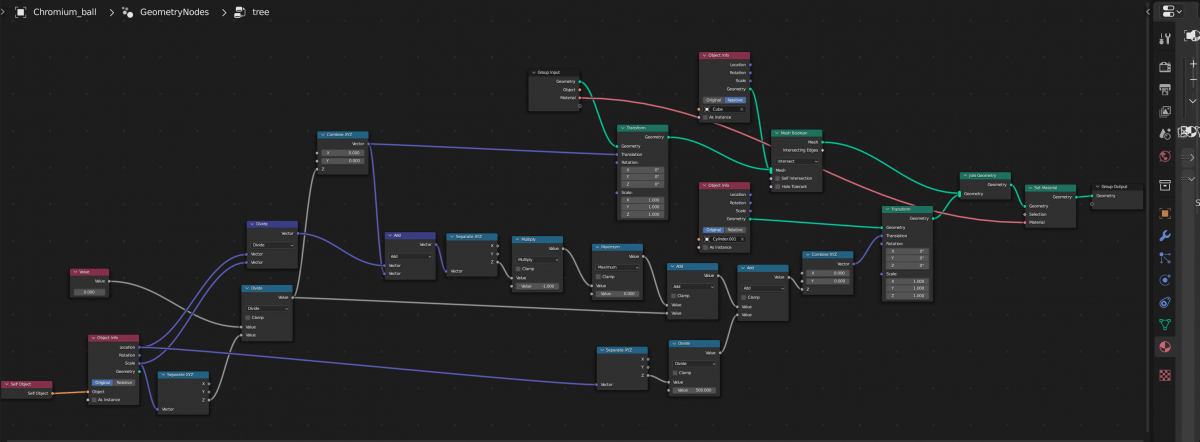Open operation dropdown of bottom Divide node
Image resolution: width=1200 pixels, height=442 pixels.
693,363
